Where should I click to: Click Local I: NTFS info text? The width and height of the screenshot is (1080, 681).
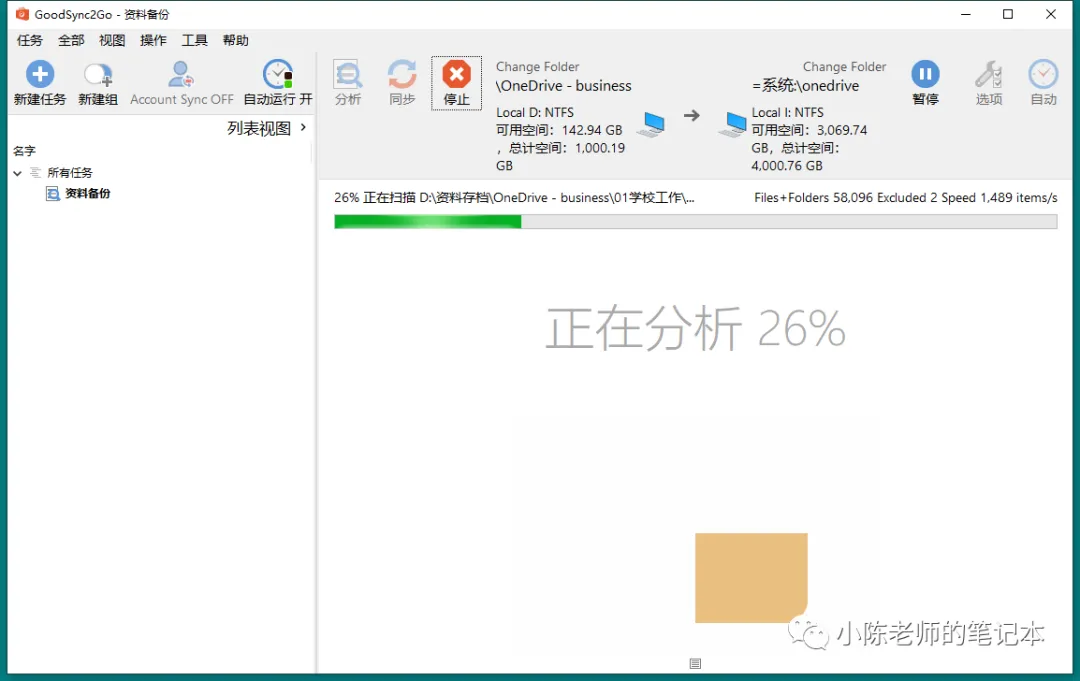click(787, 112)
